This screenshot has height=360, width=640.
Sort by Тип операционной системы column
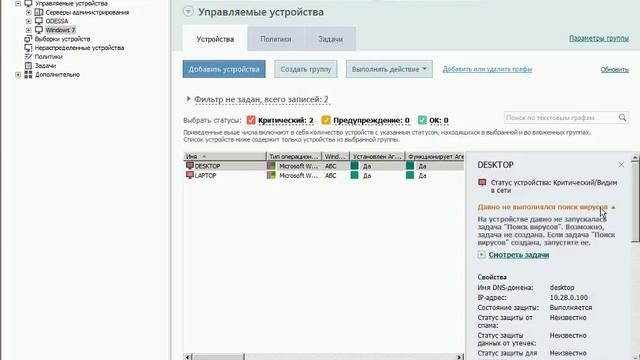click(294, 156)
